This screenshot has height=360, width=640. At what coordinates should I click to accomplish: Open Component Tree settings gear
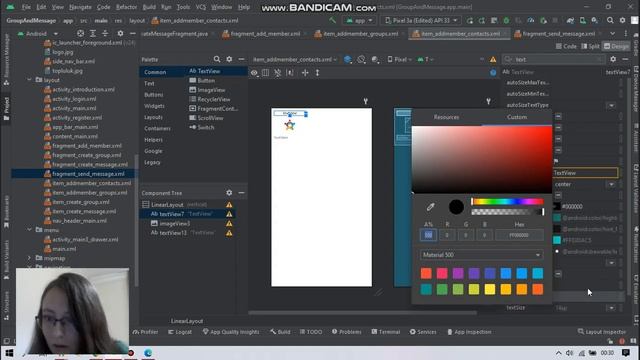(229, 193)
